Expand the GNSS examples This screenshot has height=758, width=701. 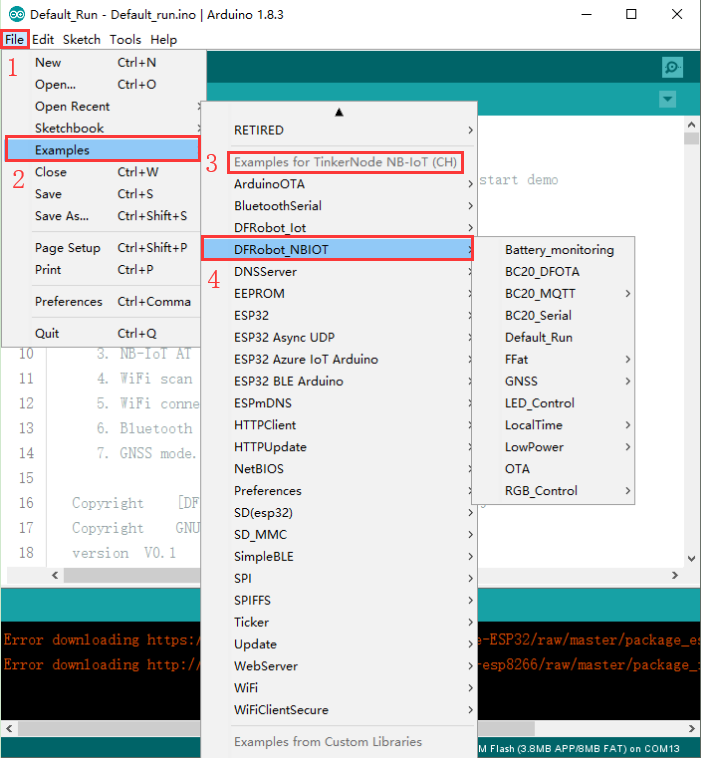(x=553, y=381)
